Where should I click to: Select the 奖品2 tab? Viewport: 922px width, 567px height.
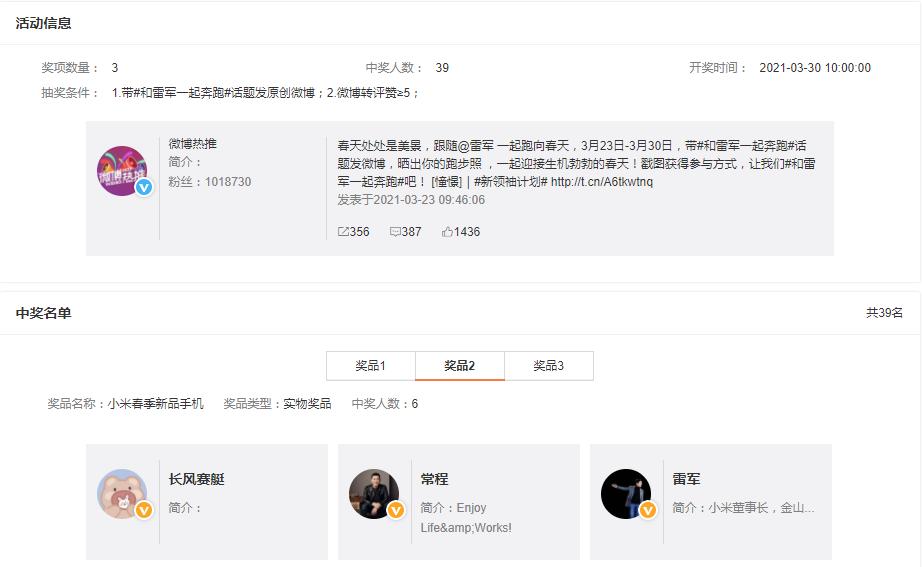click(x=460, y=366)
